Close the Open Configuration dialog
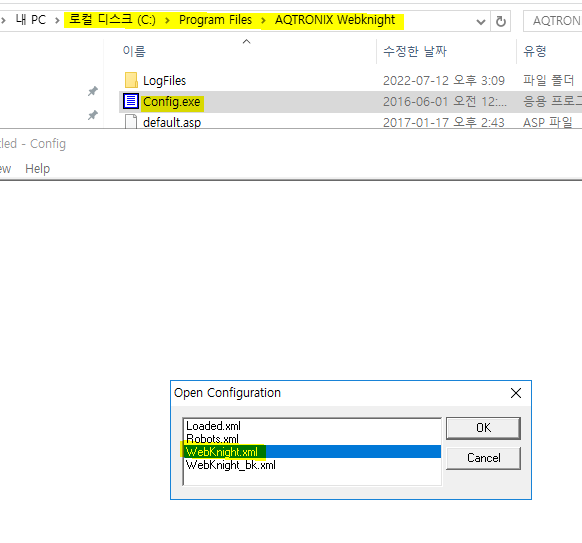 (x=516, y=393)
